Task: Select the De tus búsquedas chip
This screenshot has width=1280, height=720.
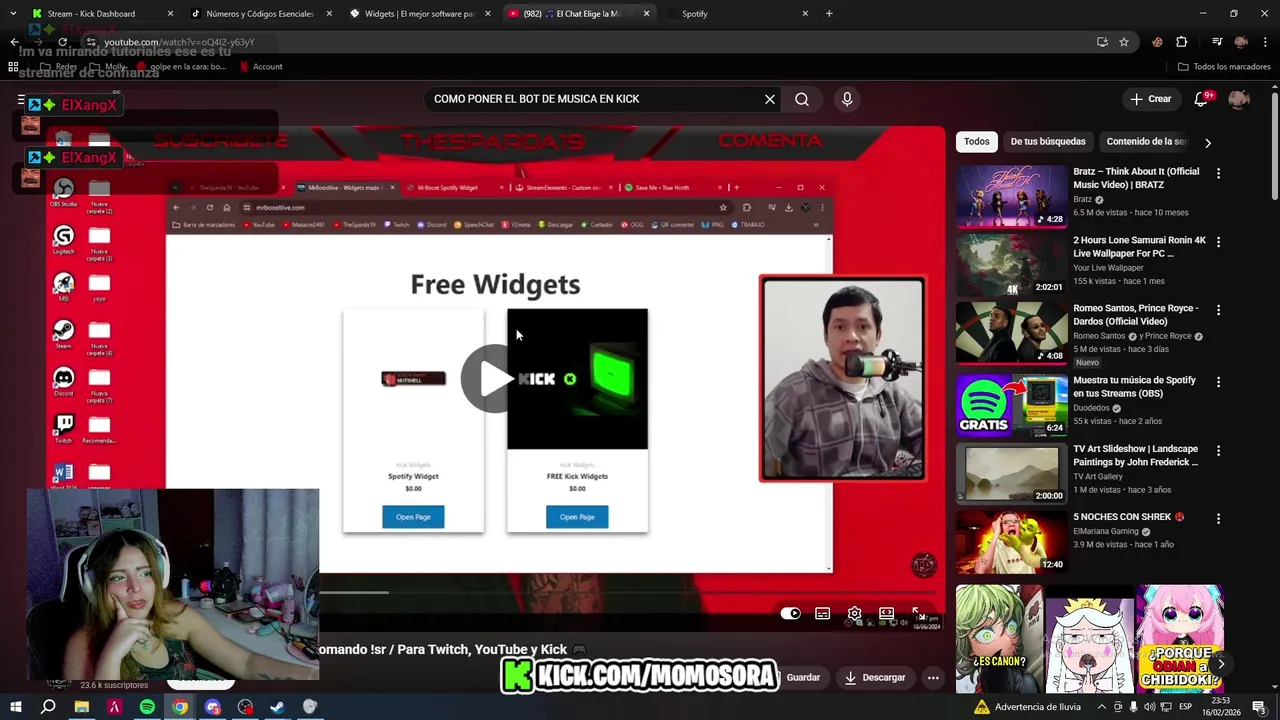Action: [x=1048, y=142]
